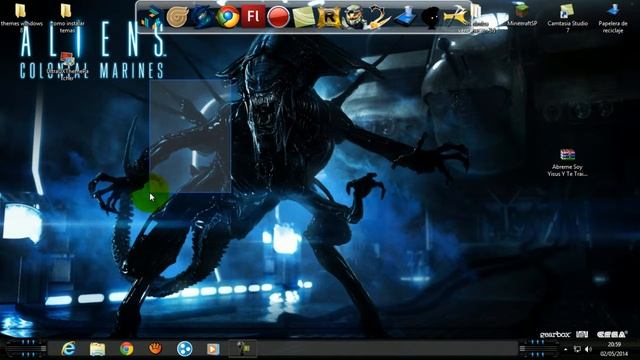Open the golden pickaxe icon in the dock
Screen dimensions: 640x360
456,17
